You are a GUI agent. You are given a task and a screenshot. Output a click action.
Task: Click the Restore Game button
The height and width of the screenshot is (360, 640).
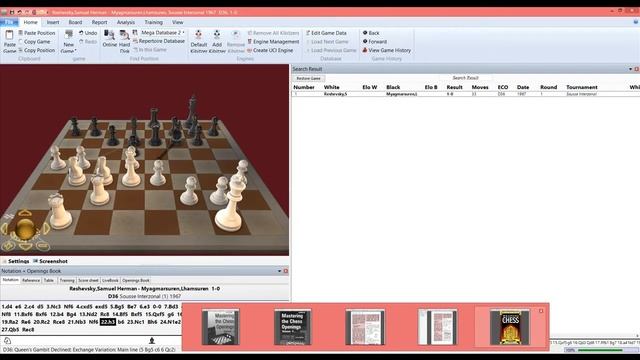[309, 78]
